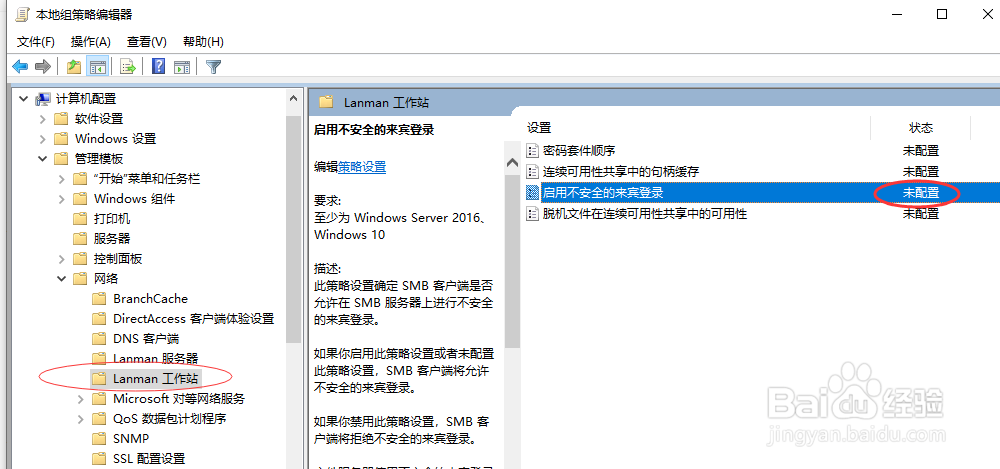1000x469 pixels.
Task: Collapse the 网络 tree node
Action: pos(61,278)
